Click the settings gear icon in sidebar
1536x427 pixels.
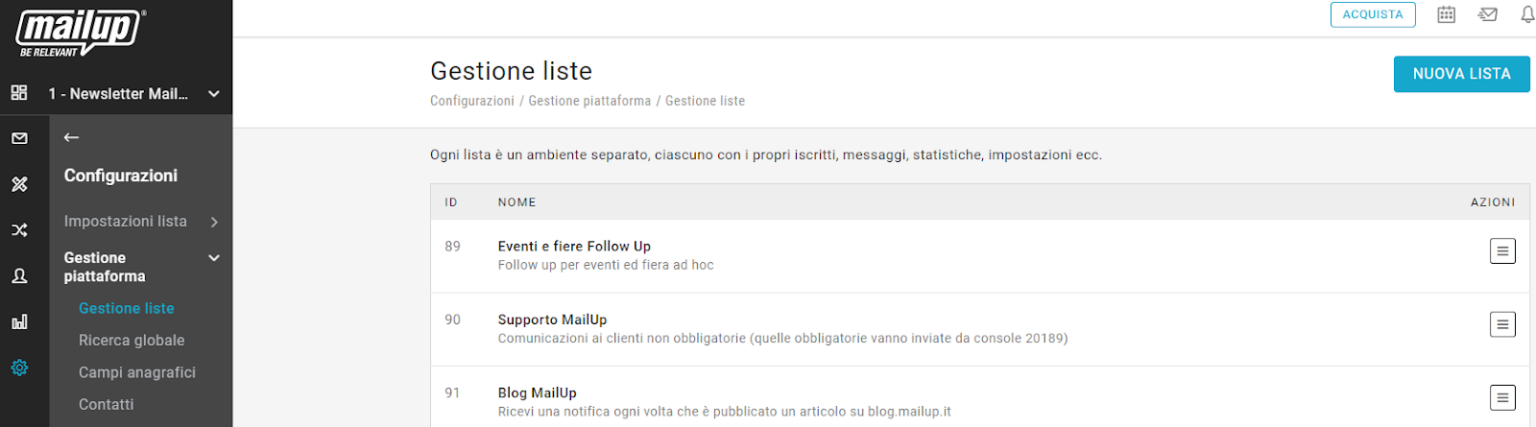point(19,368)
